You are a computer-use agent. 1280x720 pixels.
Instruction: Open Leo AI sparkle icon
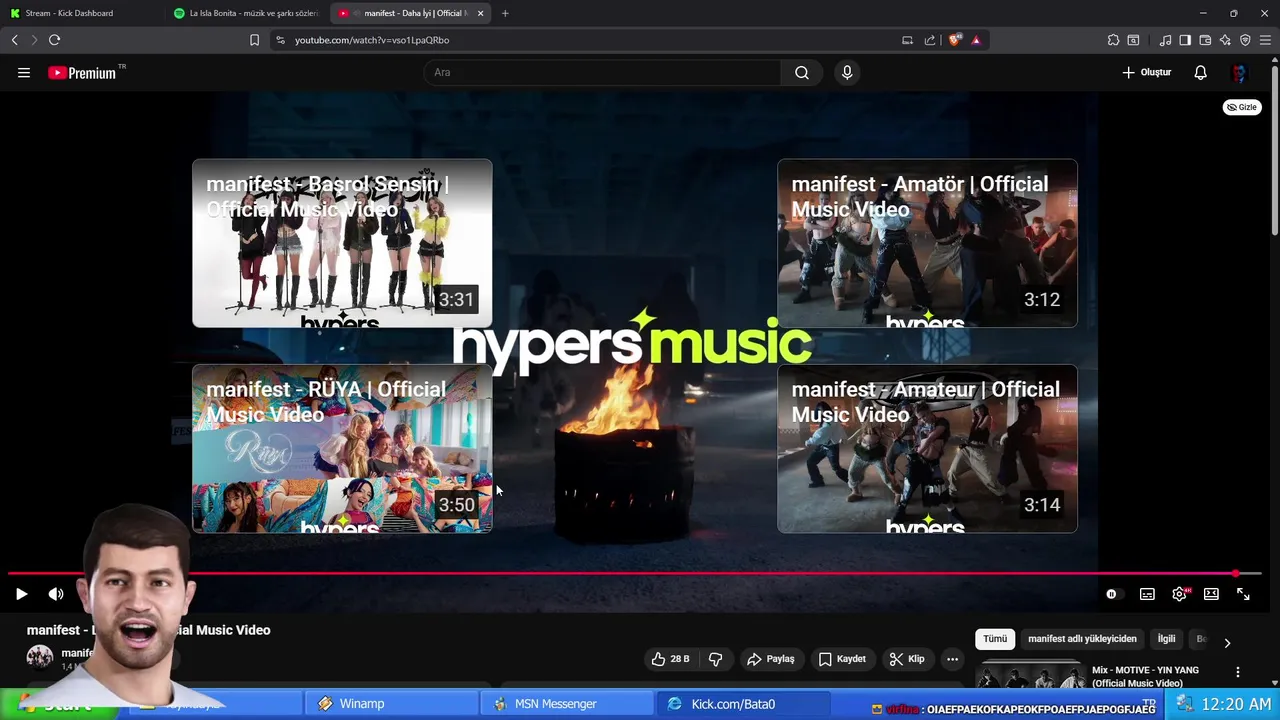coord(1225,40)
